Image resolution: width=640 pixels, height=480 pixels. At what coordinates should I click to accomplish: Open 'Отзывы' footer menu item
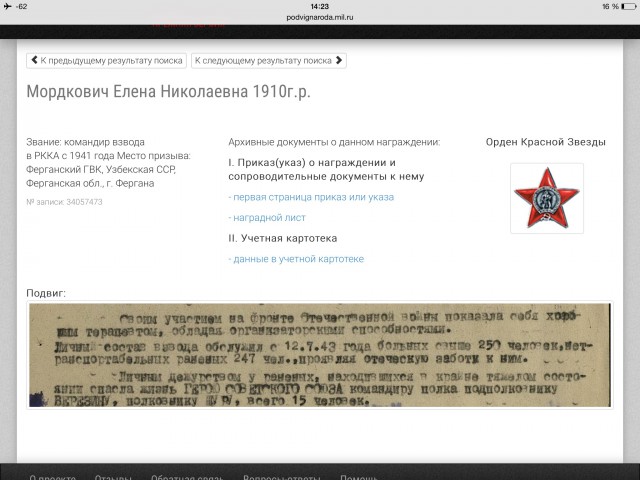coord(113,477)
